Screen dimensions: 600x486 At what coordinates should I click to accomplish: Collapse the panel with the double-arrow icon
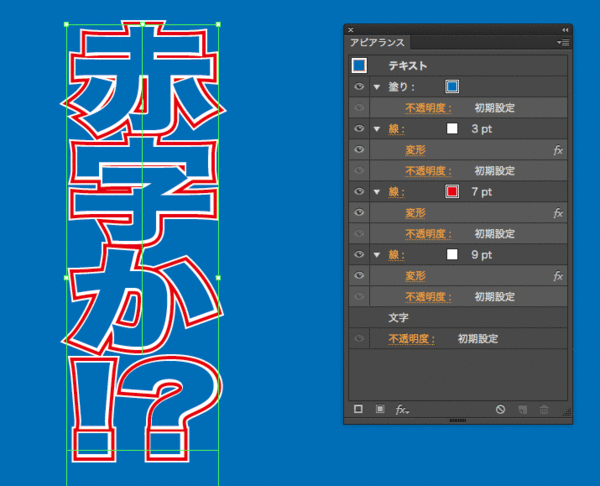pos(565,30)
